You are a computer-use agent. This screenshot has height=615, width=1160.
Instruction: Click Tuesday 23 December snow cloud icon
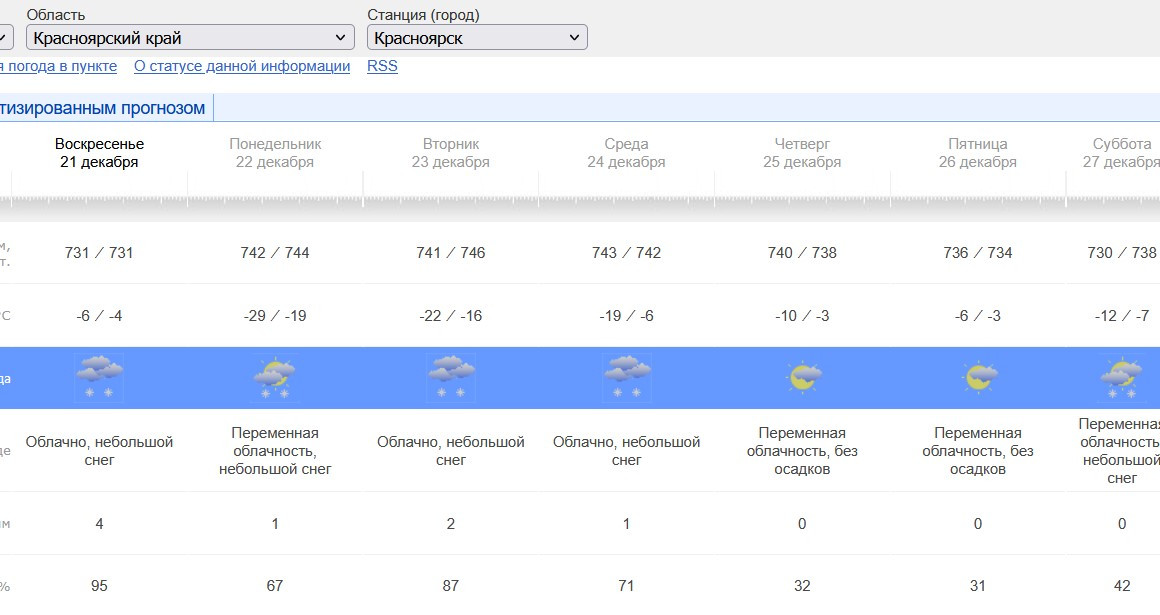[451, 377]
